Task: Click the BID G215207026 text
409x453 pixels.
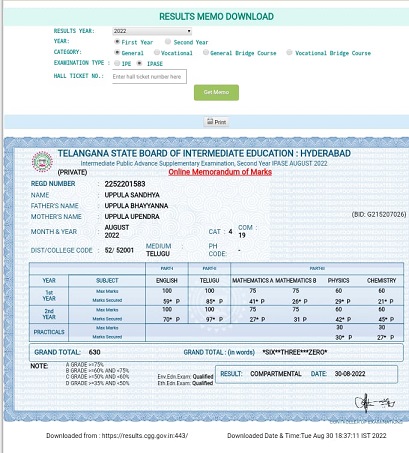Action: click(x=379, y=214)
